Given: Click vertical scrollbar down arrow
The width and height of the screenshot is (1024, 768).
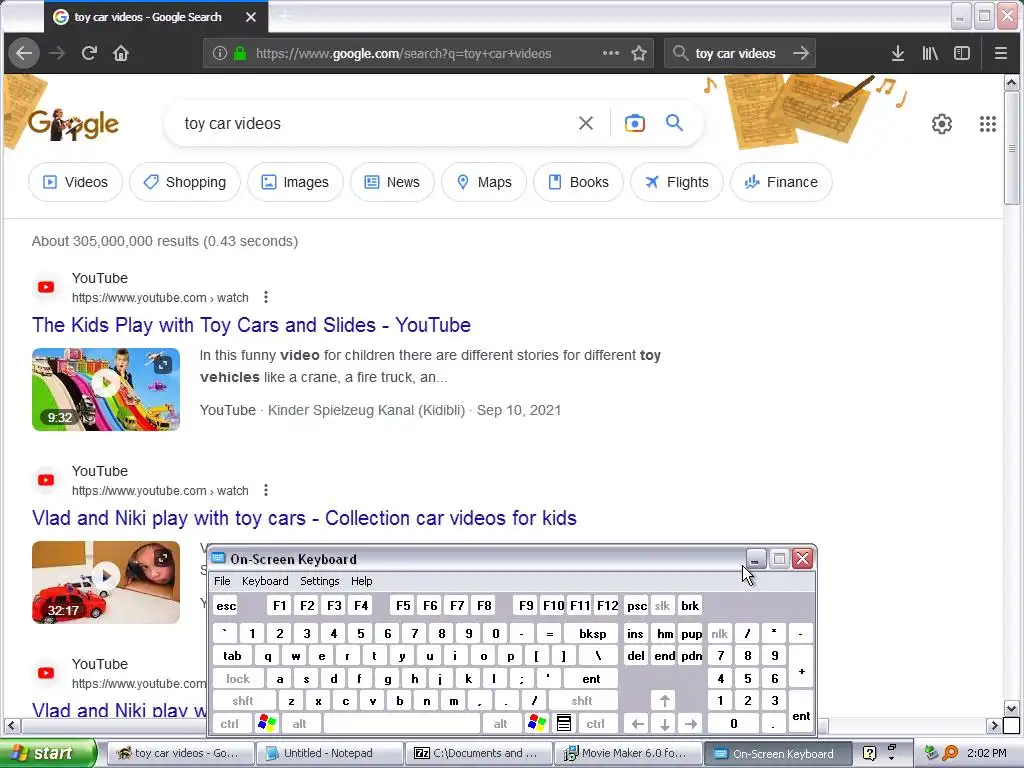Looking at the screenshot, I should (x=1011, y=708).
